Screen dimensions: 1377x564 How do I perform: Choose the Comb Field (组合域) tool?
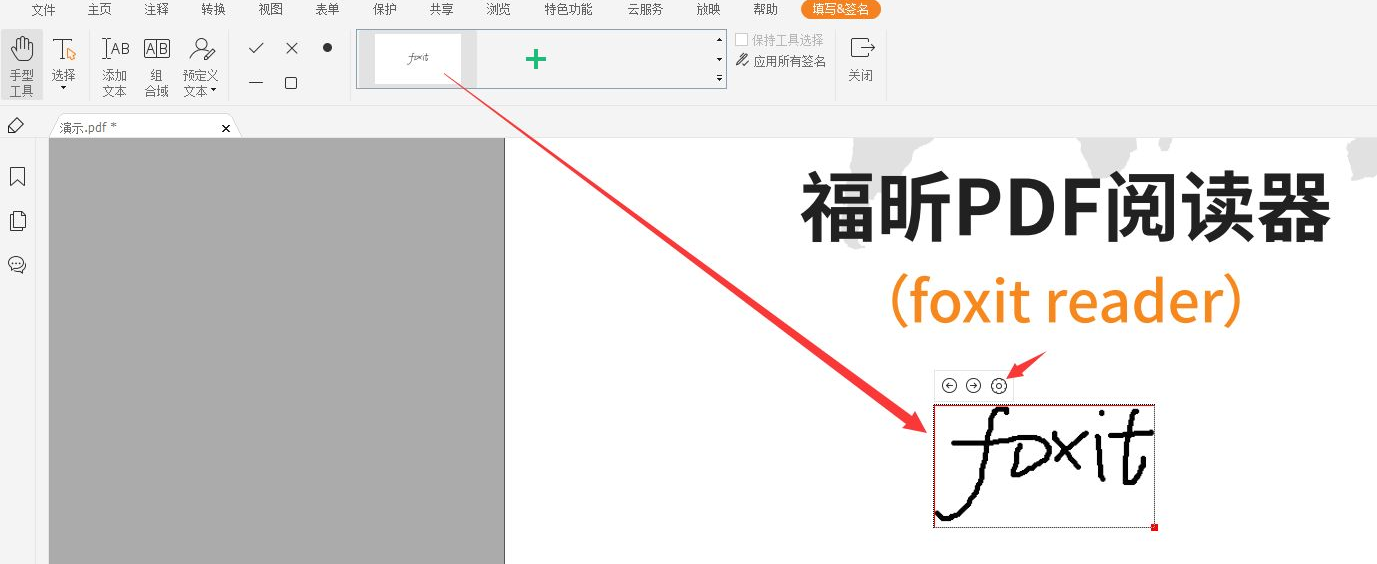[157, 66]
